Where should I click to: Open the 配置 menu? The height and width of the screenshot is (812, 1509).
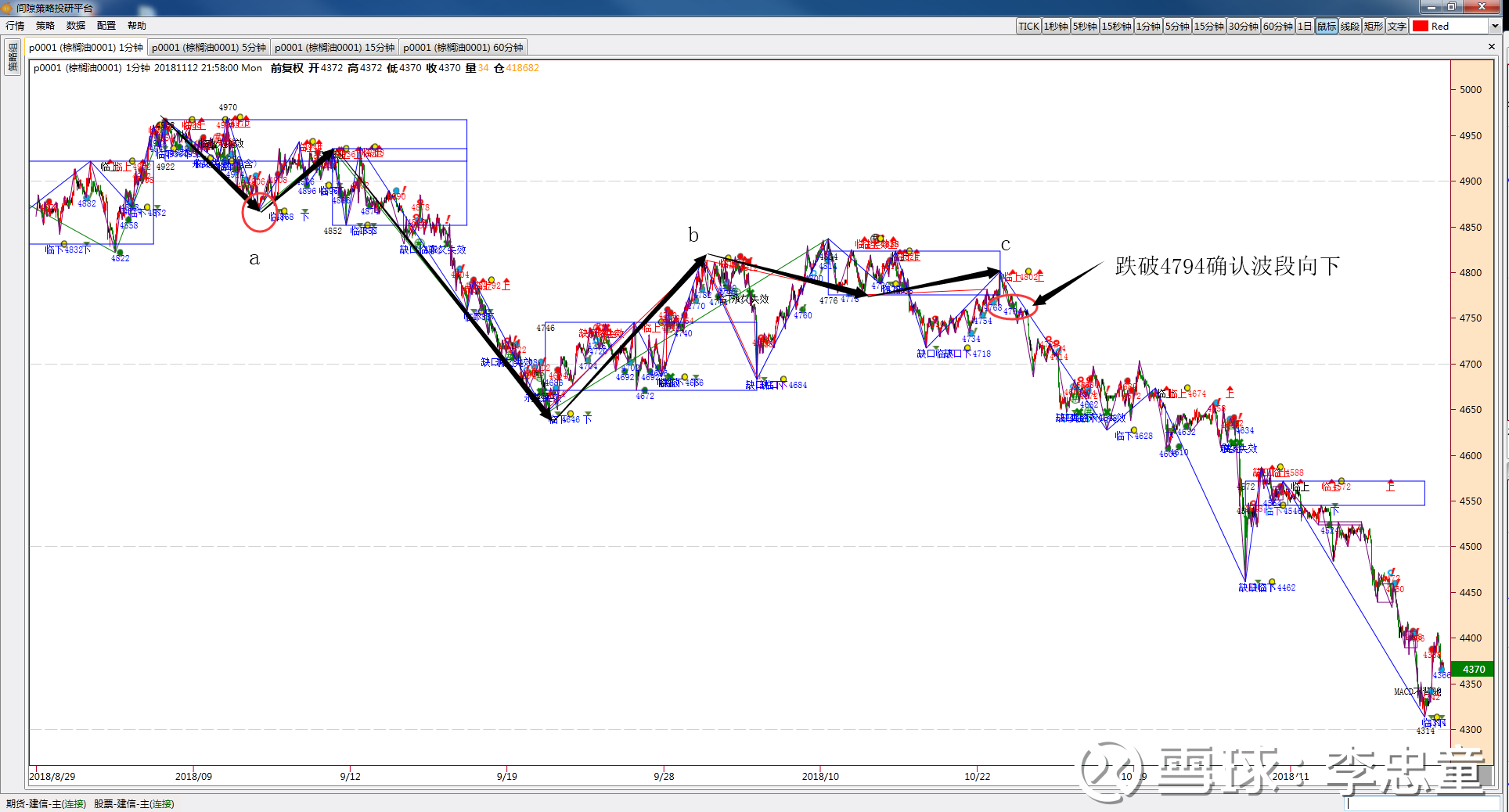[x=106, y=26]
